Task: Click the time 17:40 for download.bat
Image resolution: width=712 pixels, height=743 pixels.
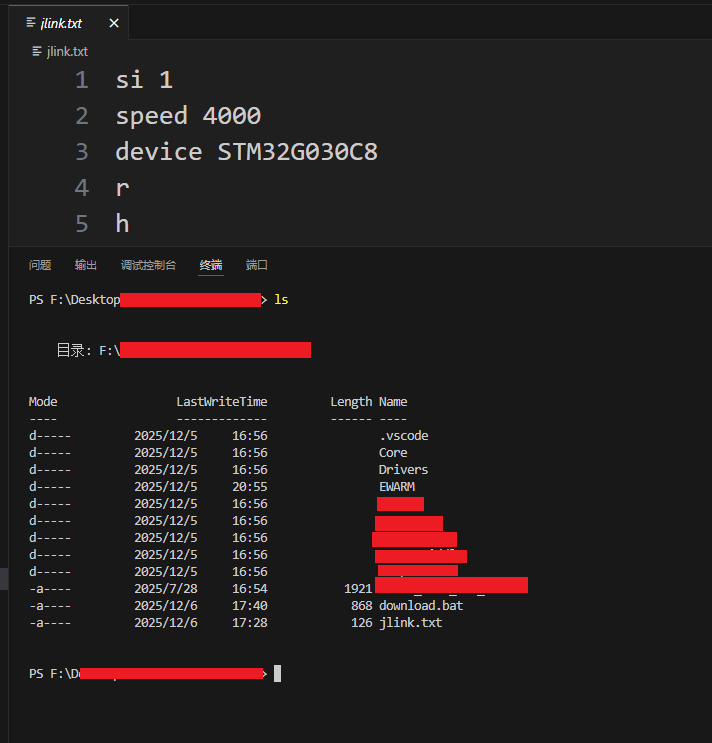Action: [x=250, y=606]
